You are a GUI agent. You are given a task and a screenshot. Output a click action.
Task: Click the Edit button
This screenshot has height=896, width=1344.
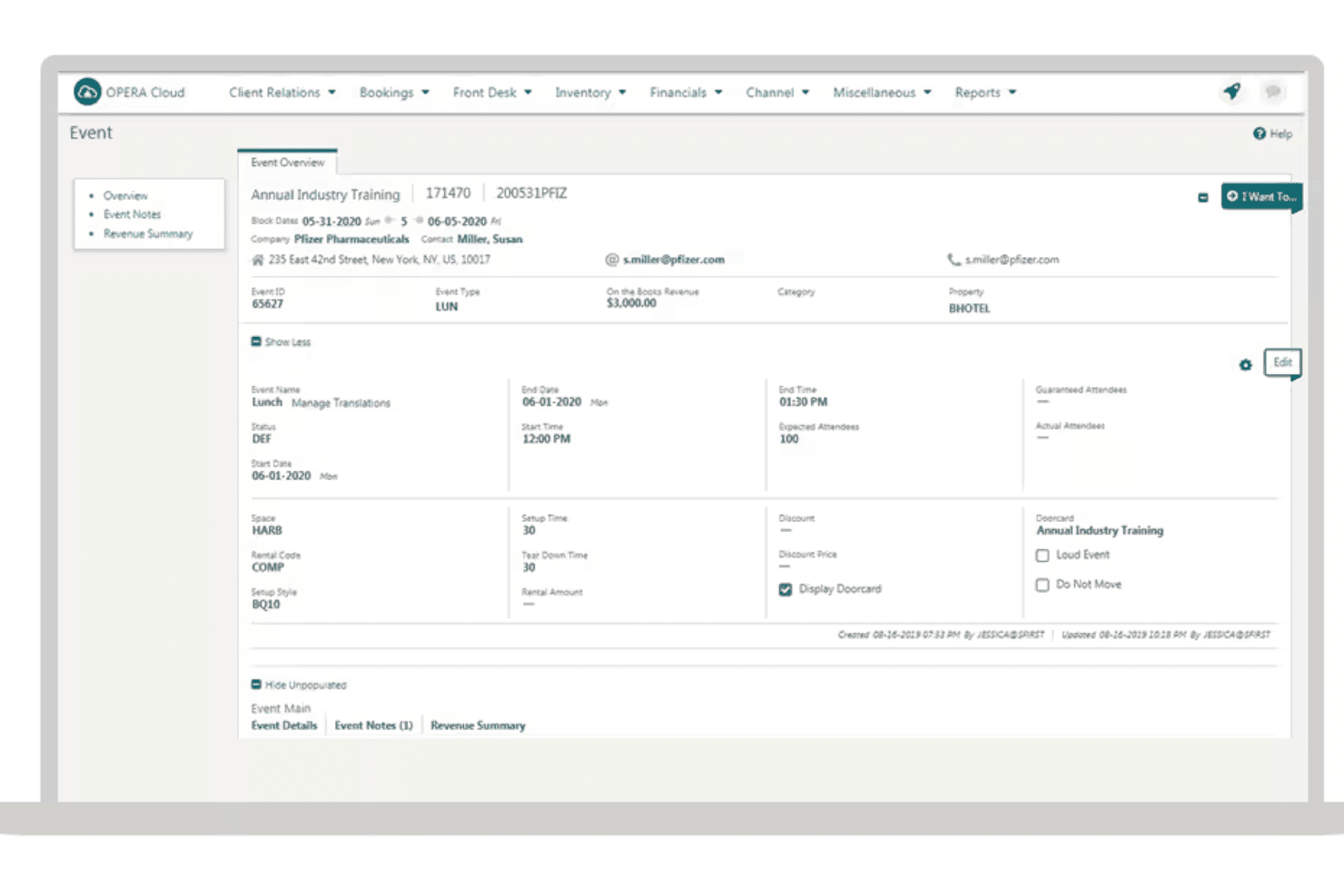click(x=1282, y=362)
